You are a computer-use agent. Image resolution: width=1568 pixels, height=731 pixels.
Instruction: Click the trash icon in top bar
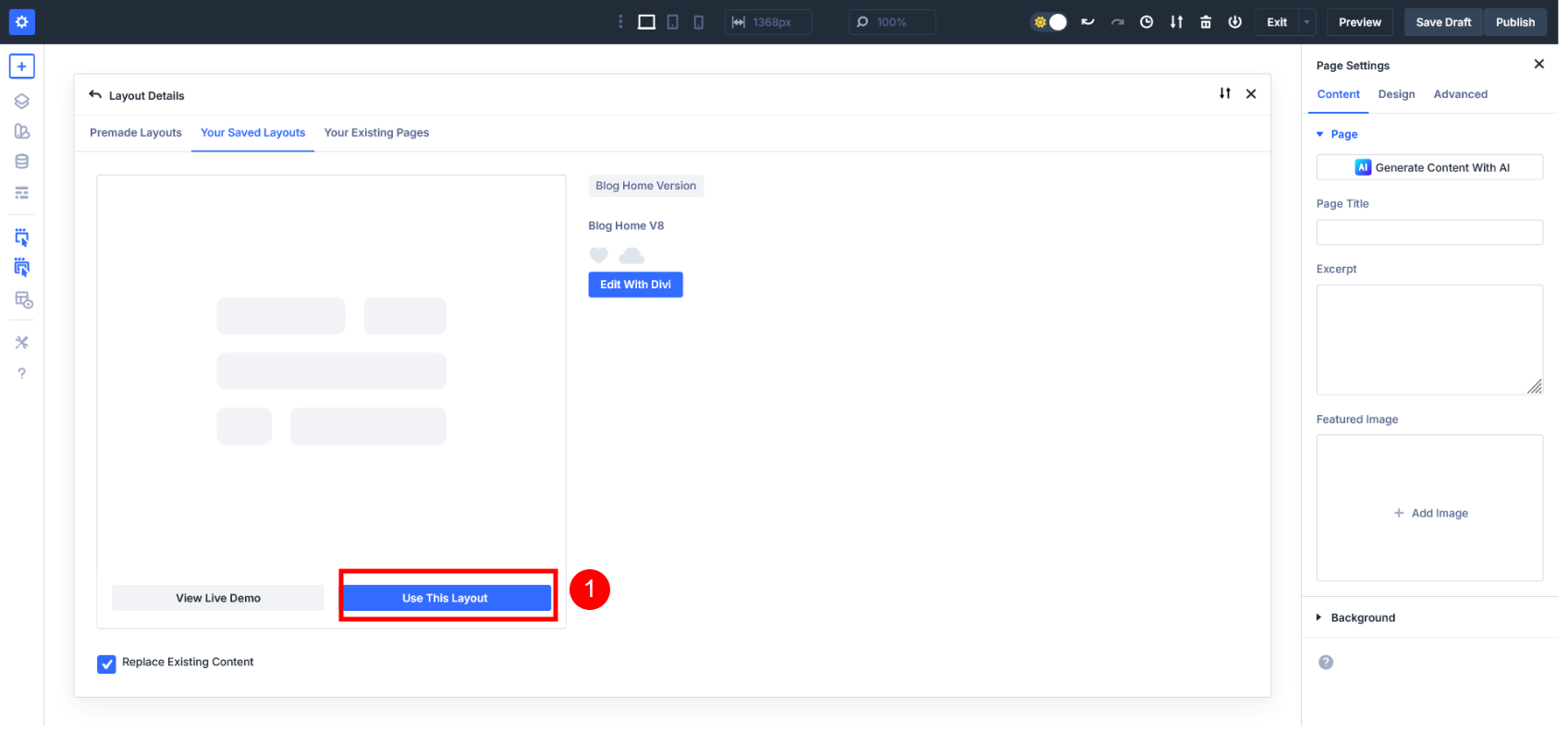1206,21
